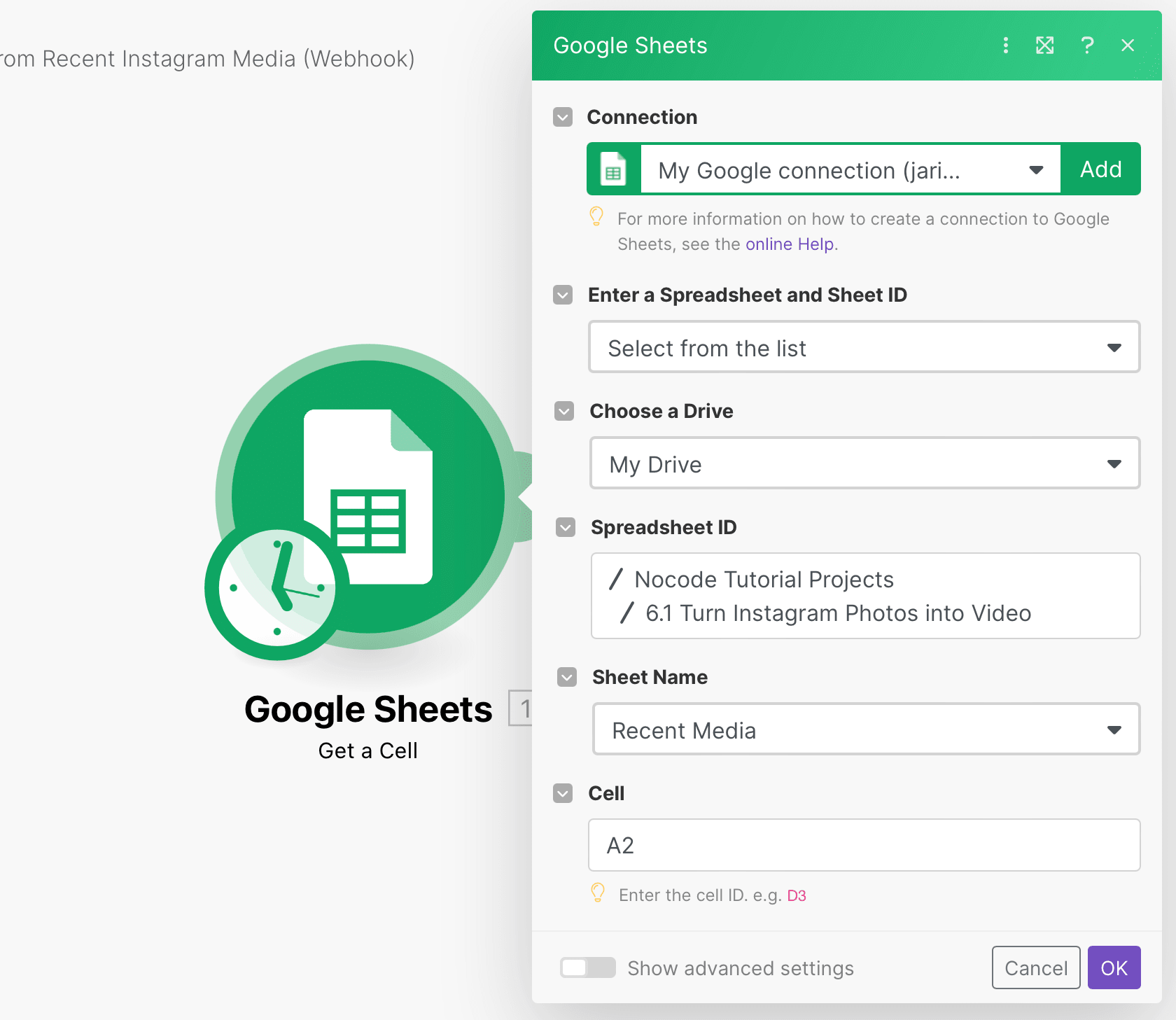Click the lightbulb tip below the Cell field

click(597, 893)
